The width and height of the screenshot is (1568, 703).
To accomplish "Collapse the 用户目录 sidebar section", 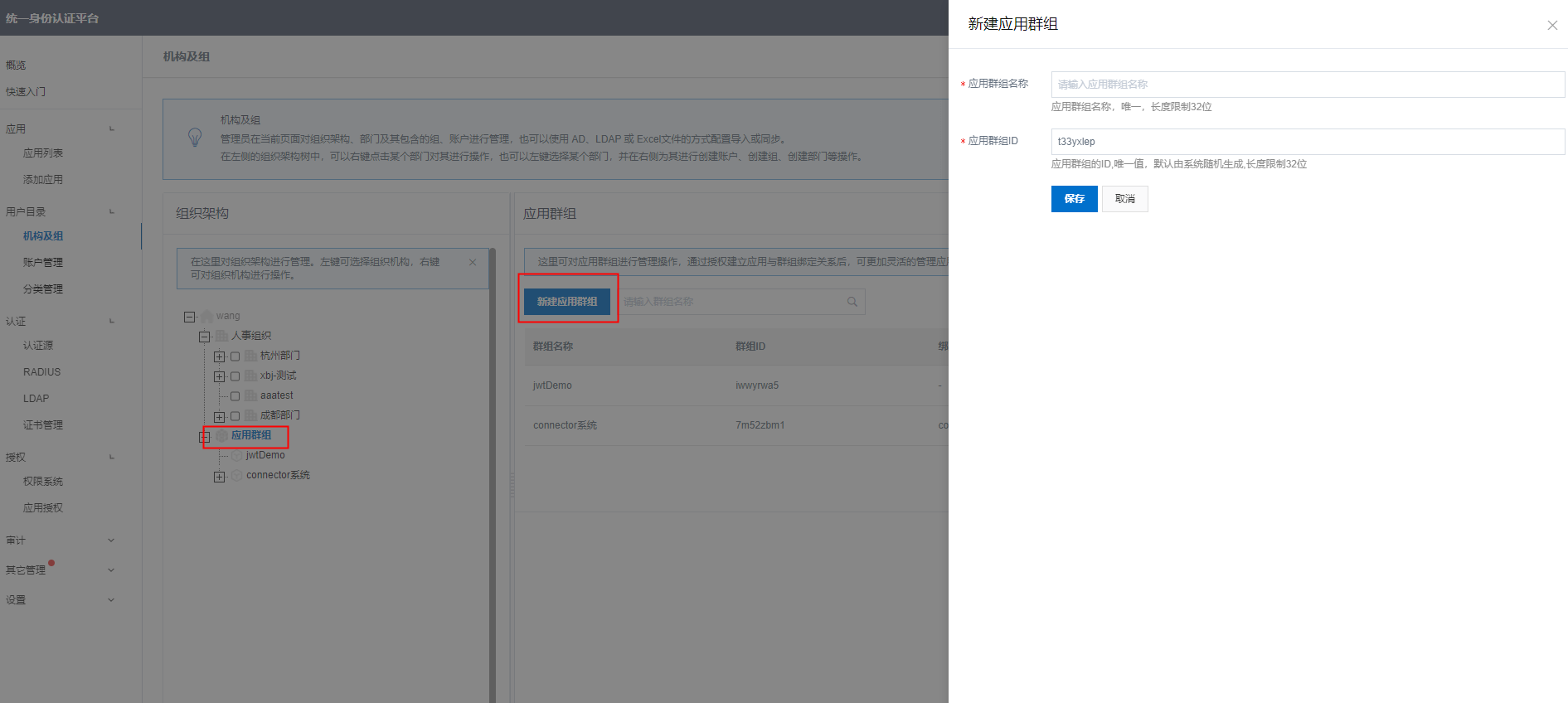I will tap(112, 212).
